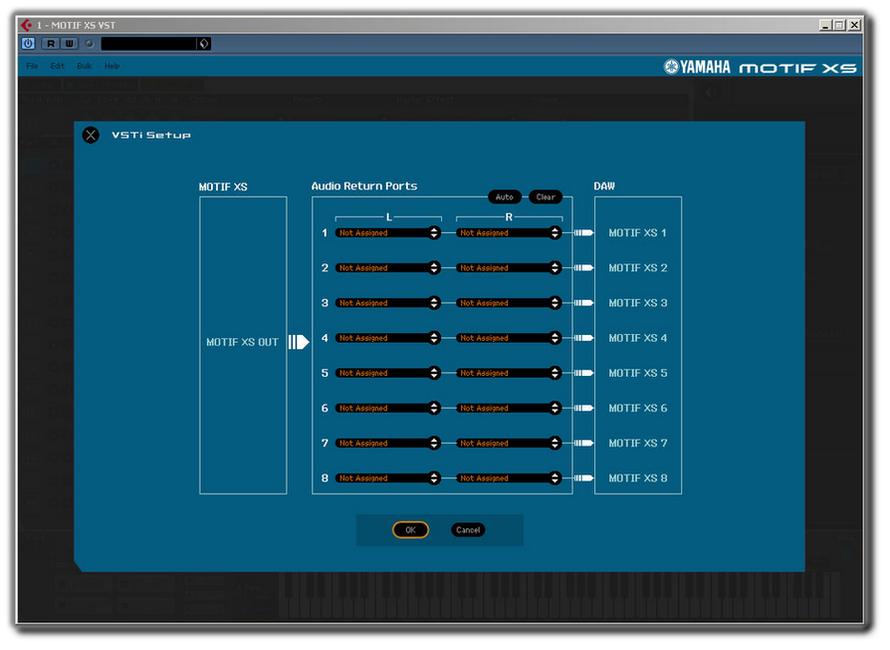Image resolution: width=890 pixels, height=650 pixels.
Task: Click the preset name field in toolbar
Action: click(x=148, y=43)
